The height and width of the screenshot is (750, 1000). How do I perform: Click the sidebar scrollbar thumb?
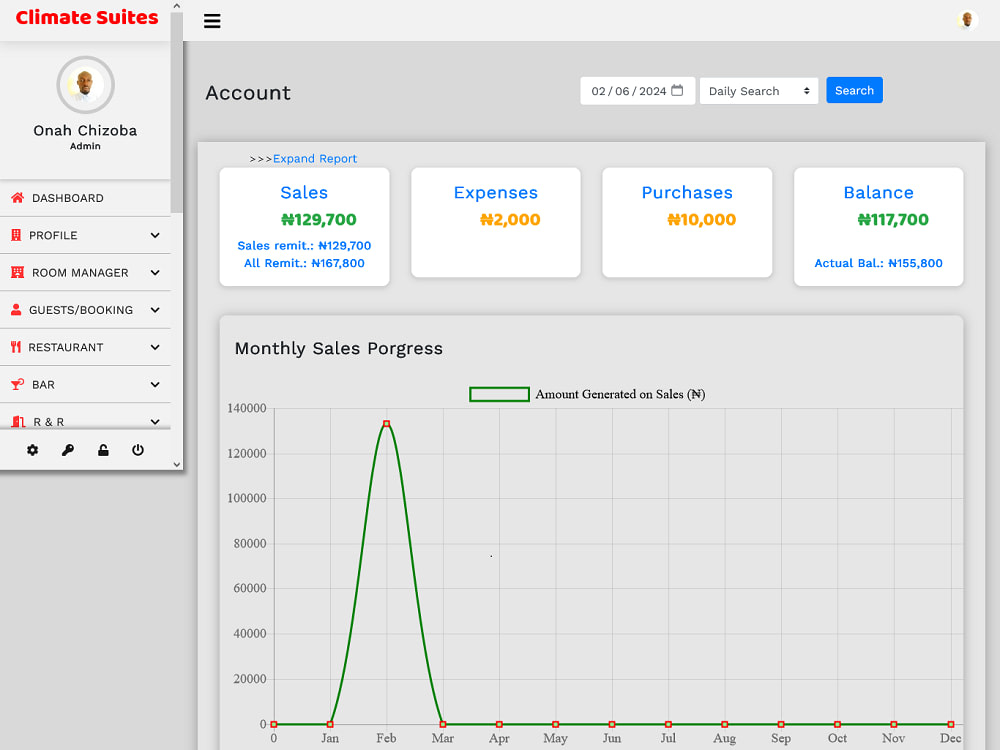coord(177,112)
